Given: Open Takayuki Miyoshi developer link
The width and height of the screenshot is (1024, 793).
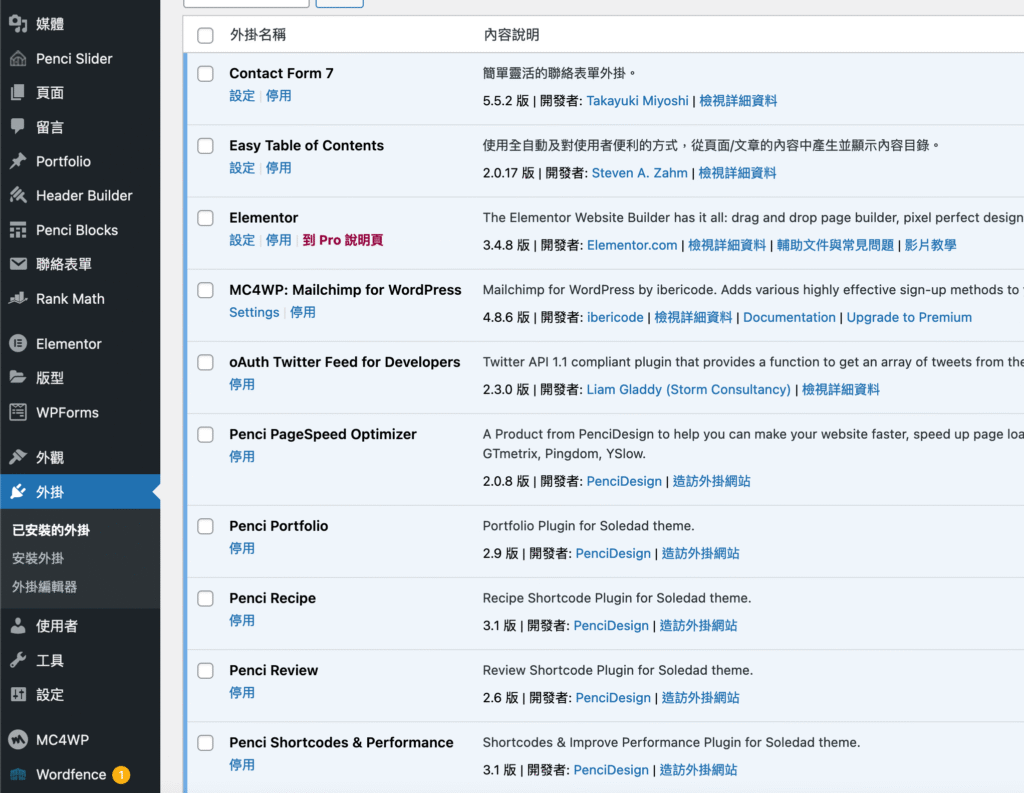Looking at the screenshot, I should 637,101.
